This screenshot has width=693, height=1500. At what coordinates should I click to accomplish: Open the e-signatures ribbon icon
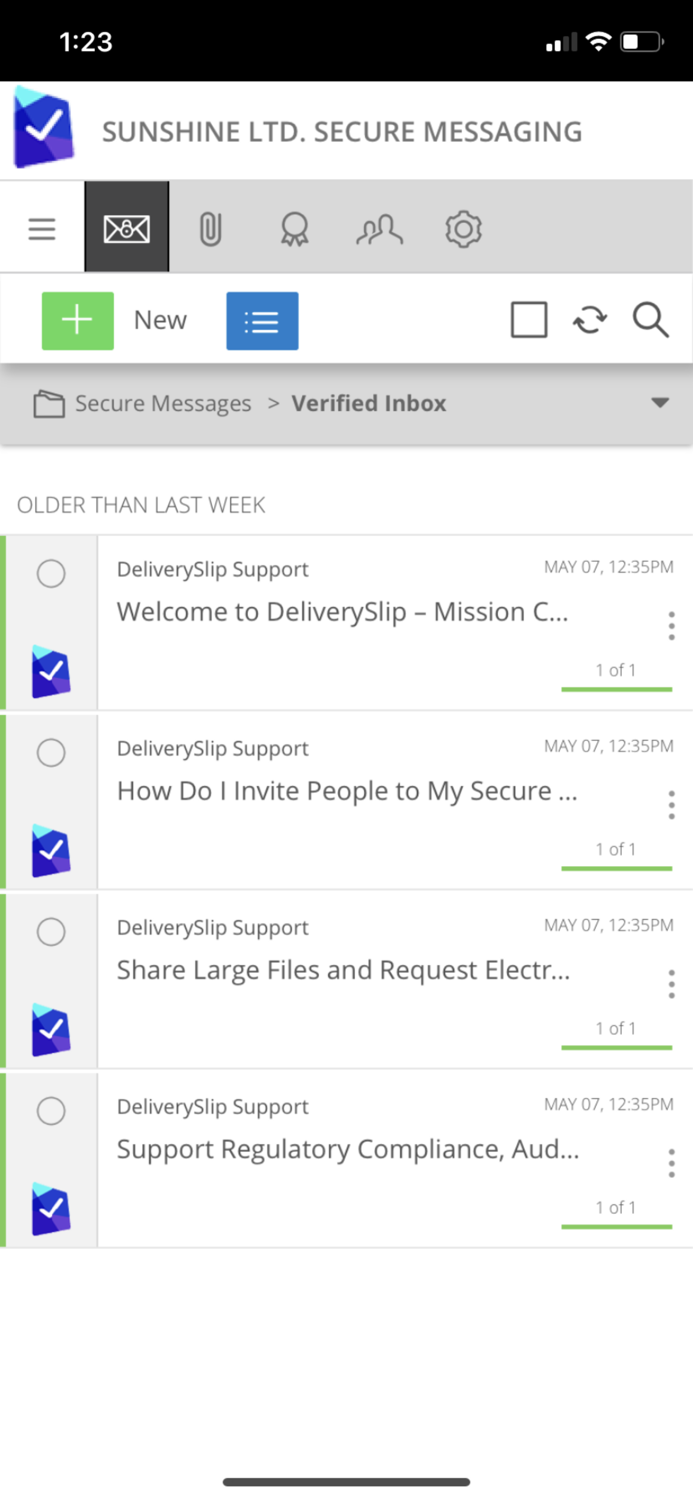click(294, 228)
